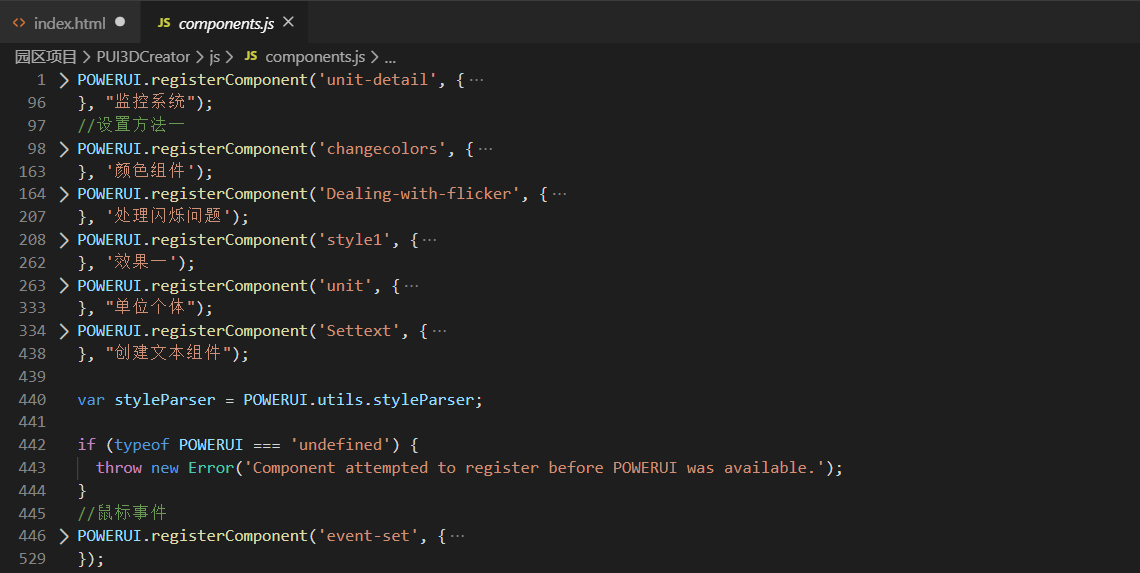The width and height of the screenshot is (1140, 573).
Task: Open the 园区项目 breadcrumb folder
Action: pos(46,57)
